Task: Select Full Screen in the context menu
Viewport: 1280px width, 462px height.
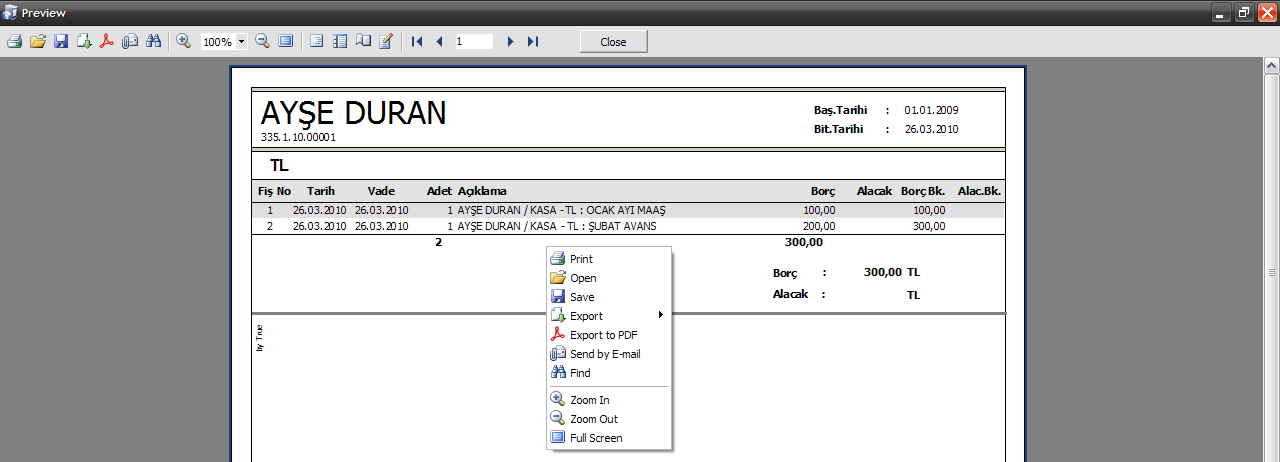Action: click(x=596, y=438)
